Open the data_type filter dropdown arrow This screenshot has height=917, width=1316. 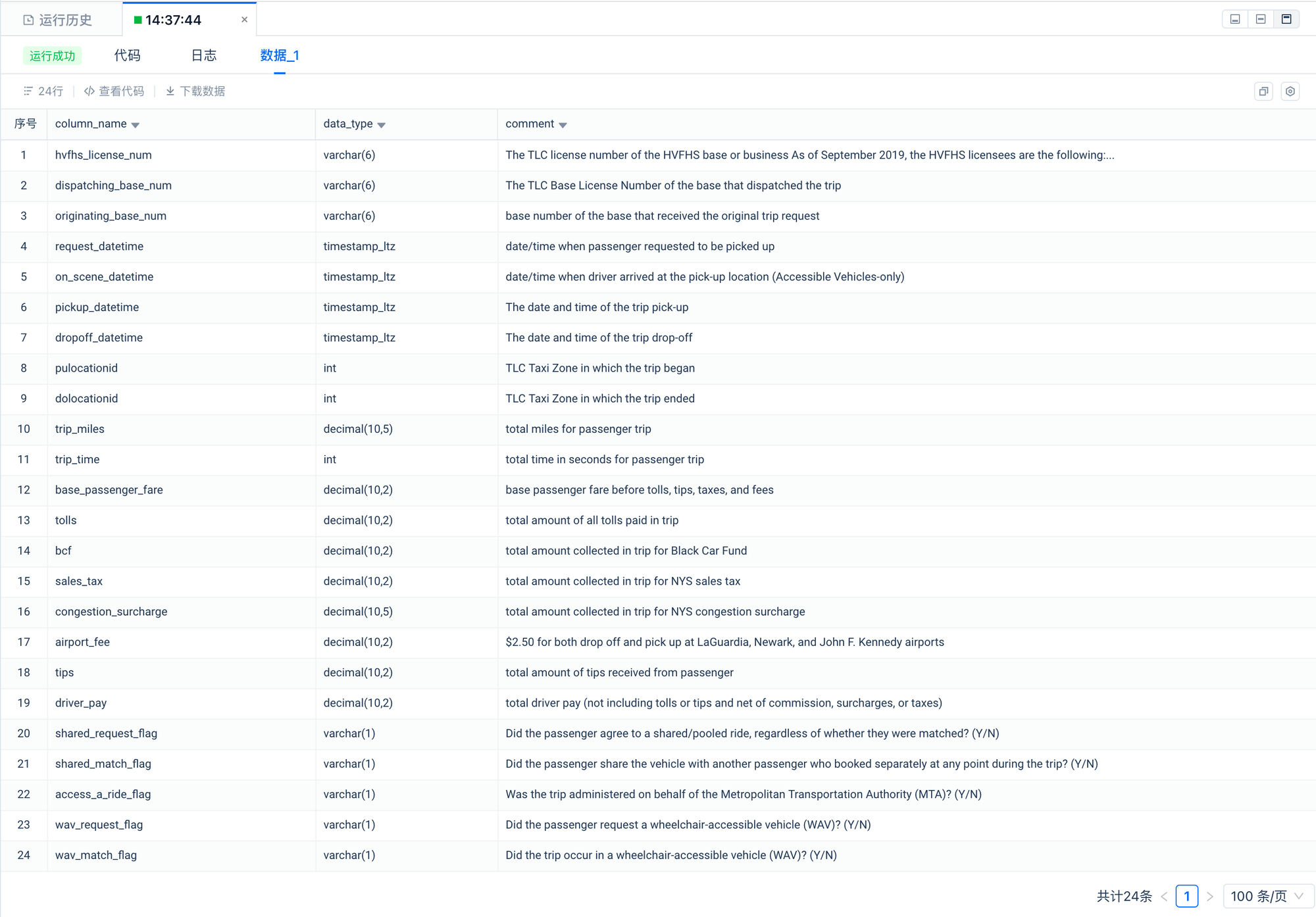(382, 125)
